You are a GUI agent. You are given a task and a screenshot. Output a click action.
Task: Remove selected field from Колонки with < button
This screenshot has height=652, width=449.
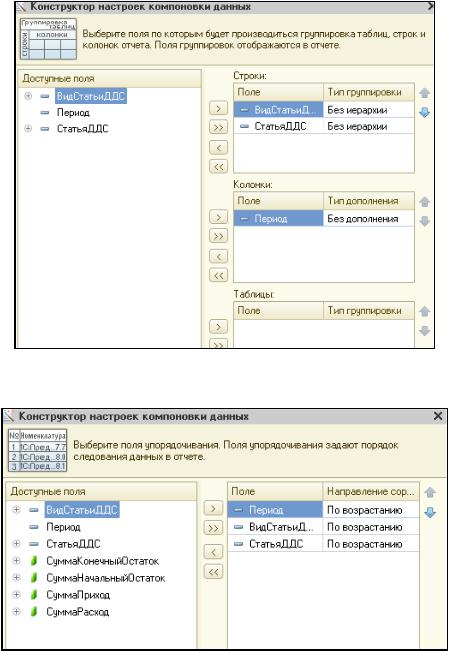coord(218,256)
